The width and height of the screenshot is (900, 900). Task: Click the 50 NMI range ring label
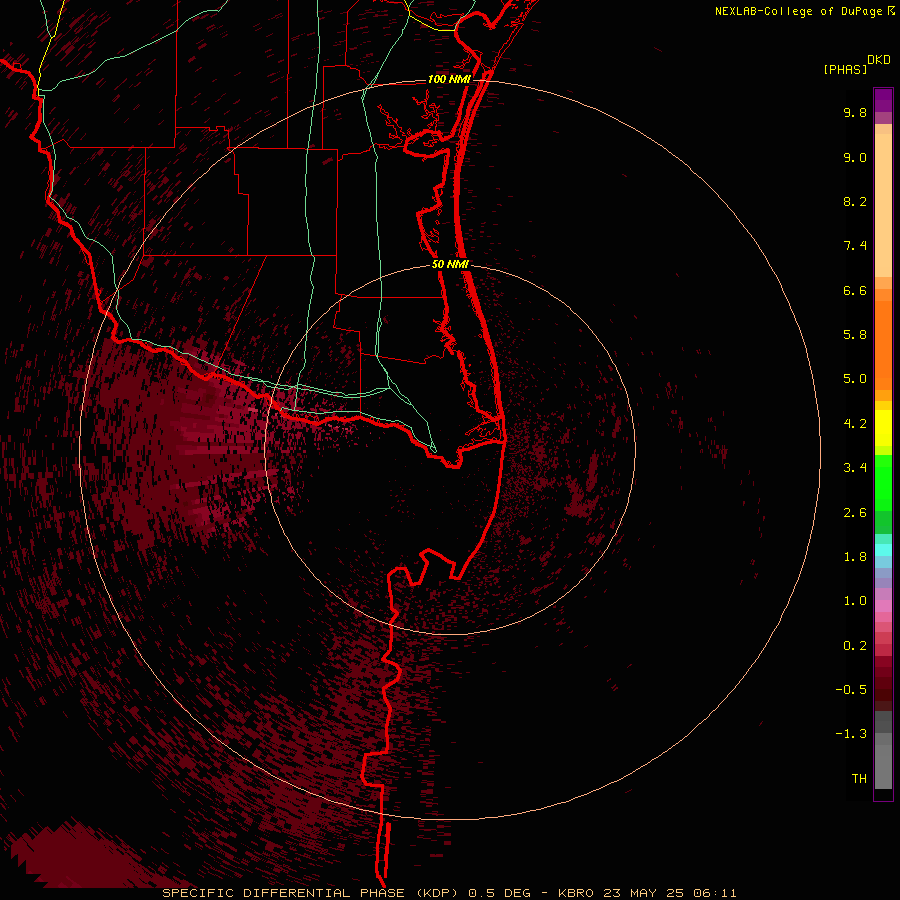click(x=450, y=265)
